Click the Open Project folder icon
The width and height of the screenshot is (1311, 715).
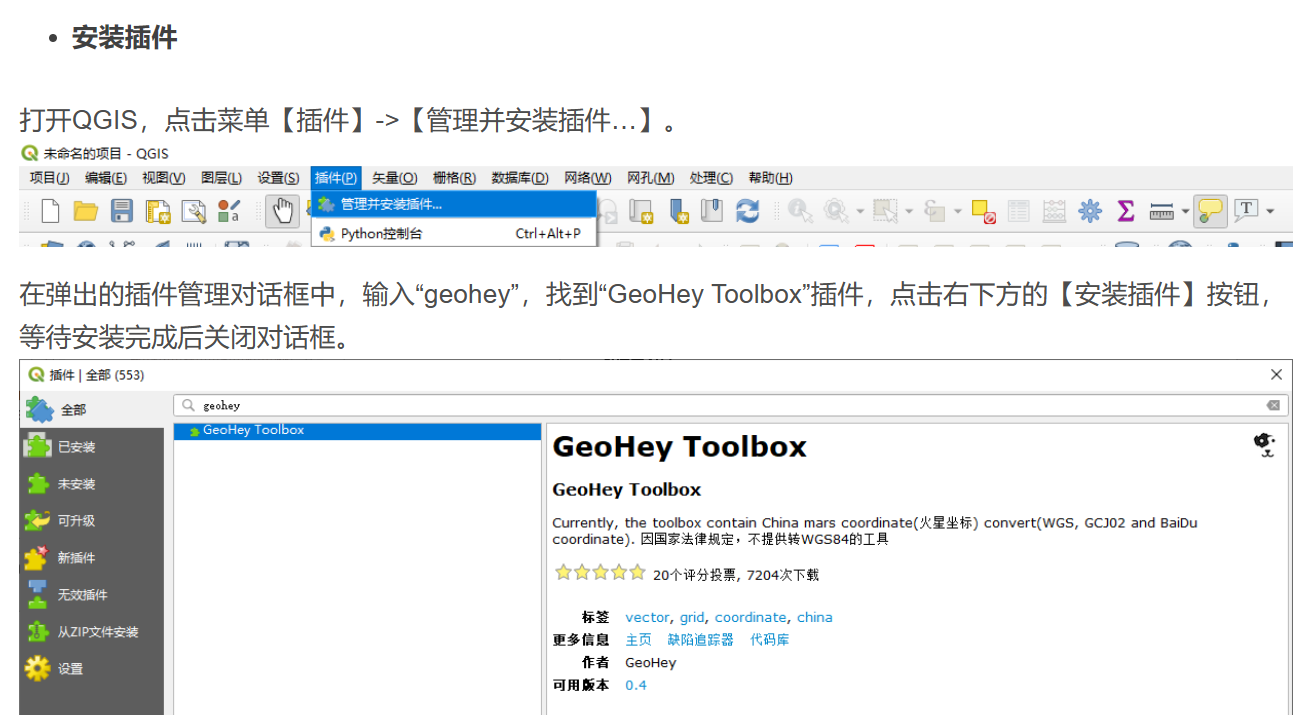tap(85, 211)
